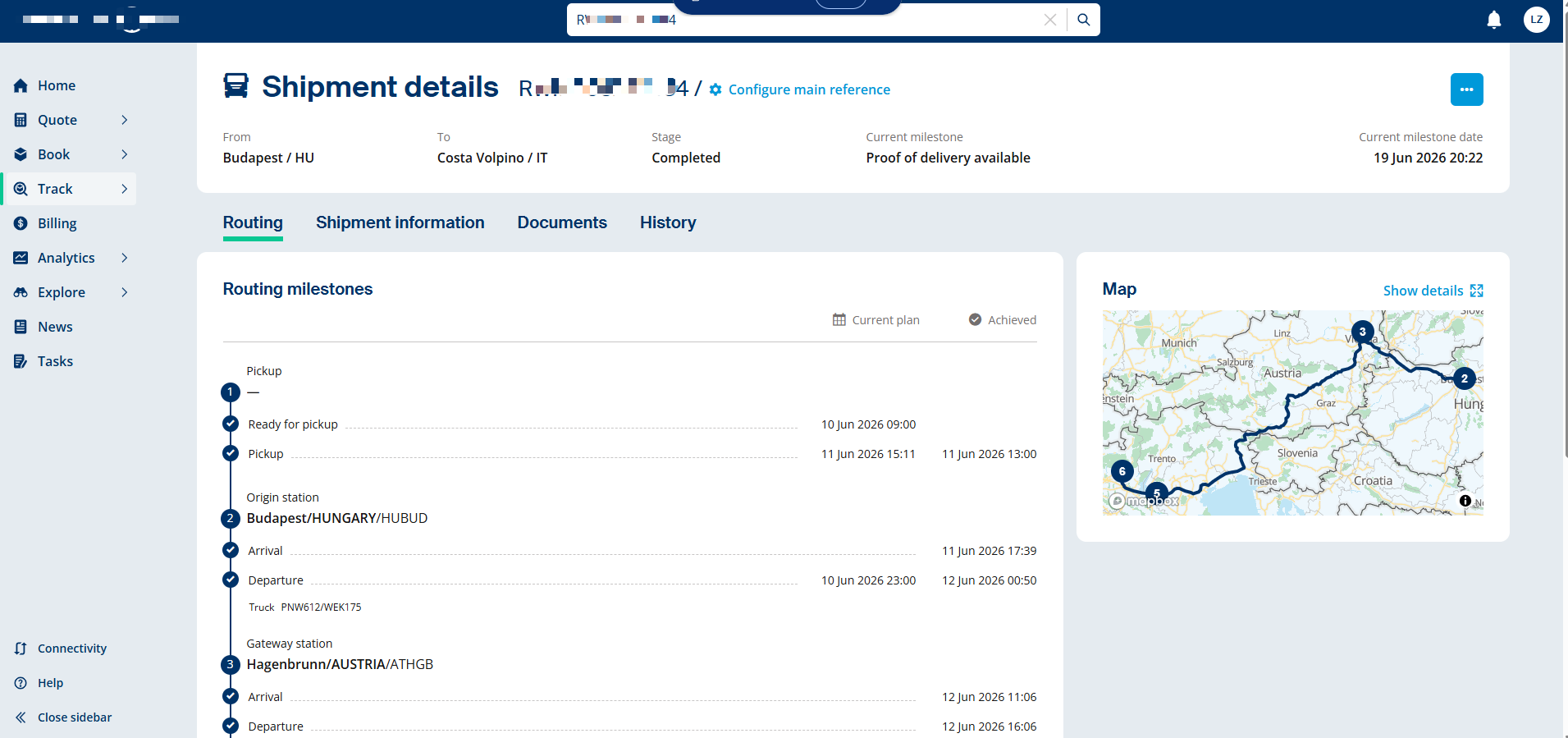Open Tasks from the sidebar

[x=55, y=361]
